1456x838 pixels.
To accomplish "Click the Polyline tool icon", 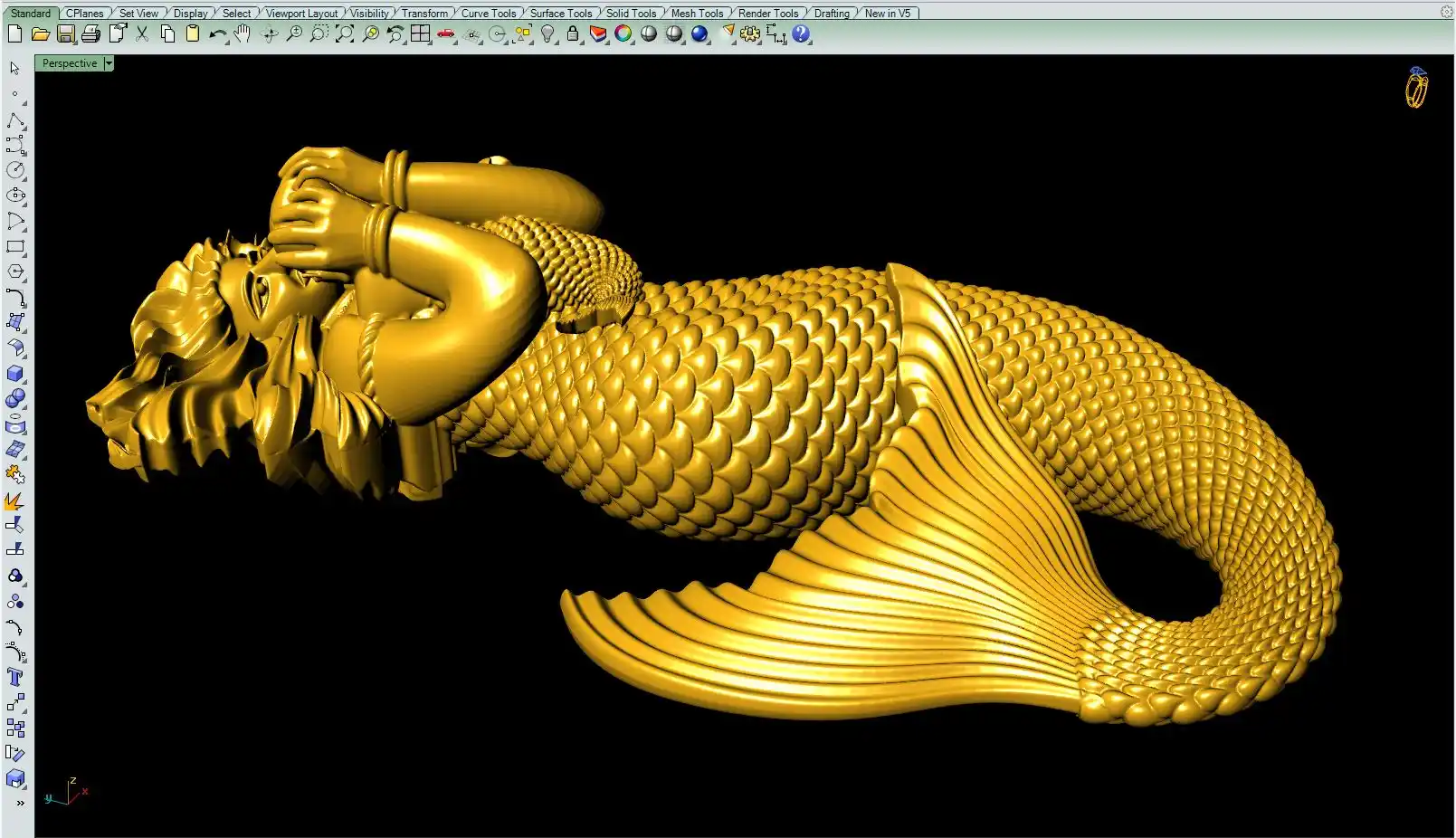I will click(x=15, y=121).
